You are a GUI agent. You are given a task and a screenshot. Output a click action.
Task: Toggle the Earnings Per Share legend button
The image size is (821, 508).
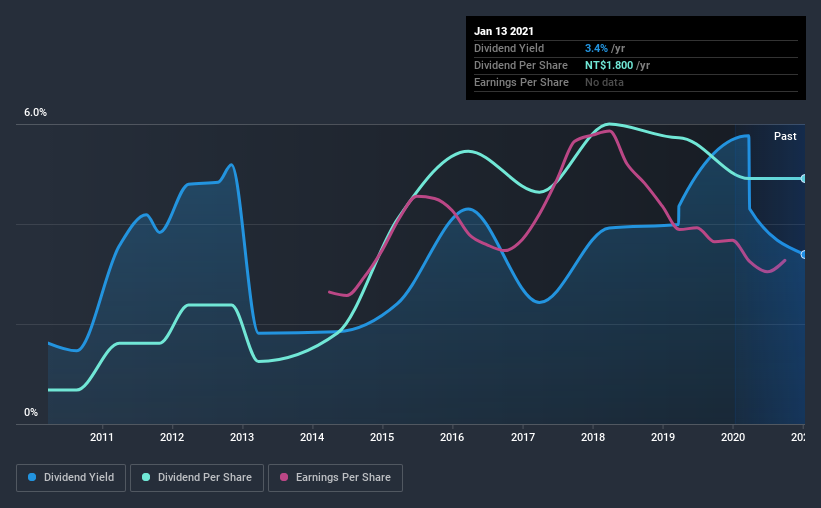pos(335,478)
